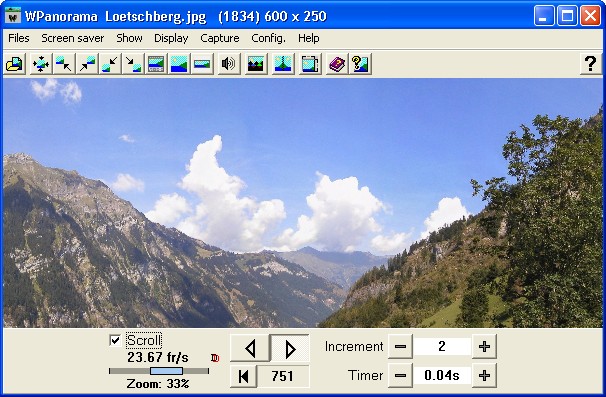Click the center image icon with four arrows

coord(41,64)
